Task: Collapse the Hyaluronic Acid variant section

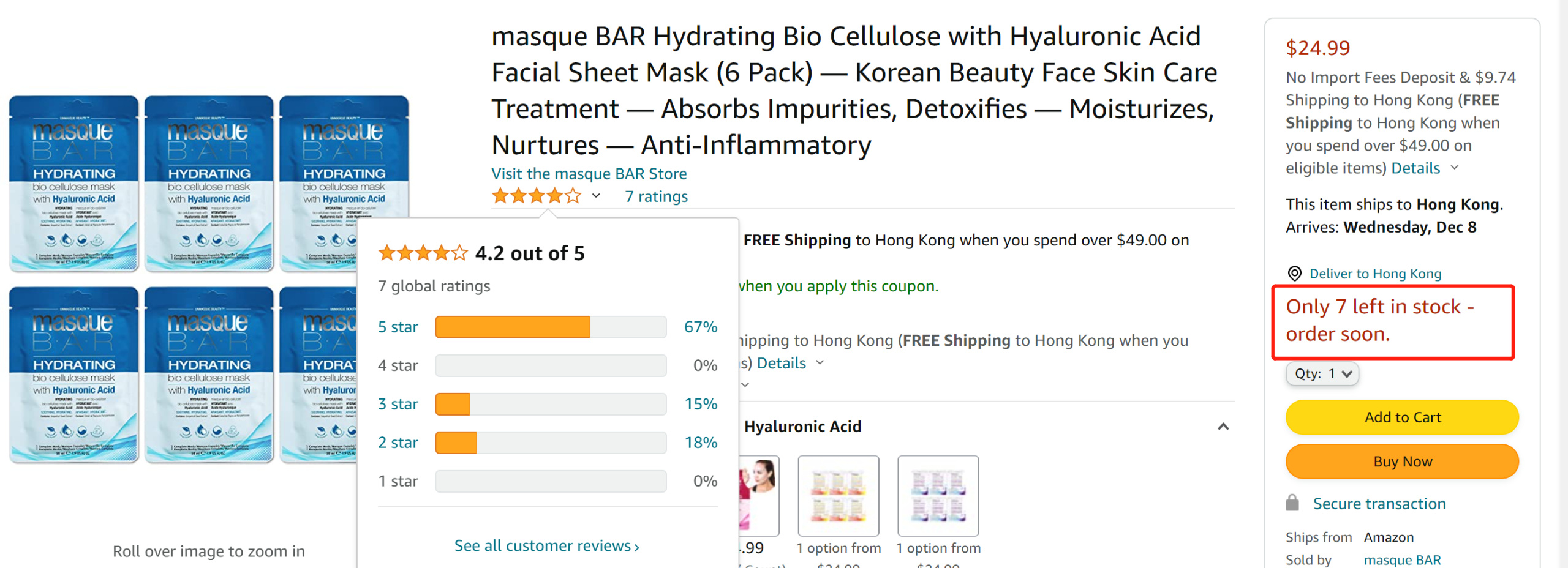Action: (x=1223, y=427)
